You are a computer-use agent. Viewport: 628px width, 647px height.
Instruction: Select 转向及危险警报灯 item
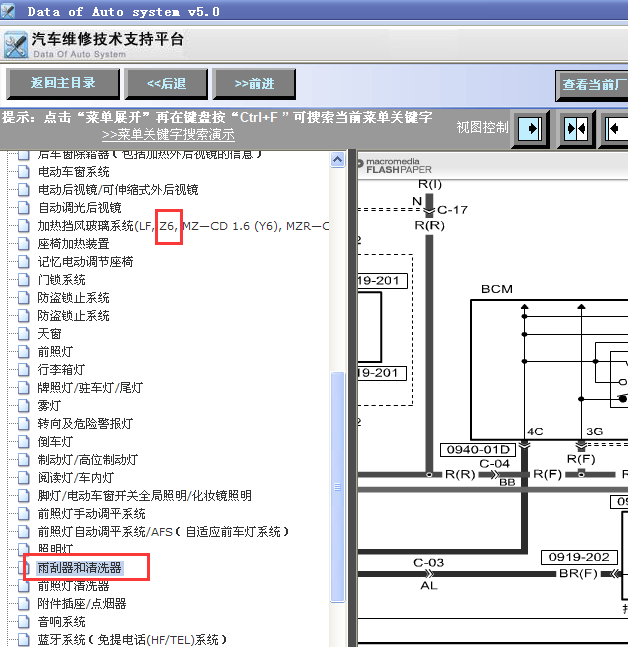coord(85,424)
